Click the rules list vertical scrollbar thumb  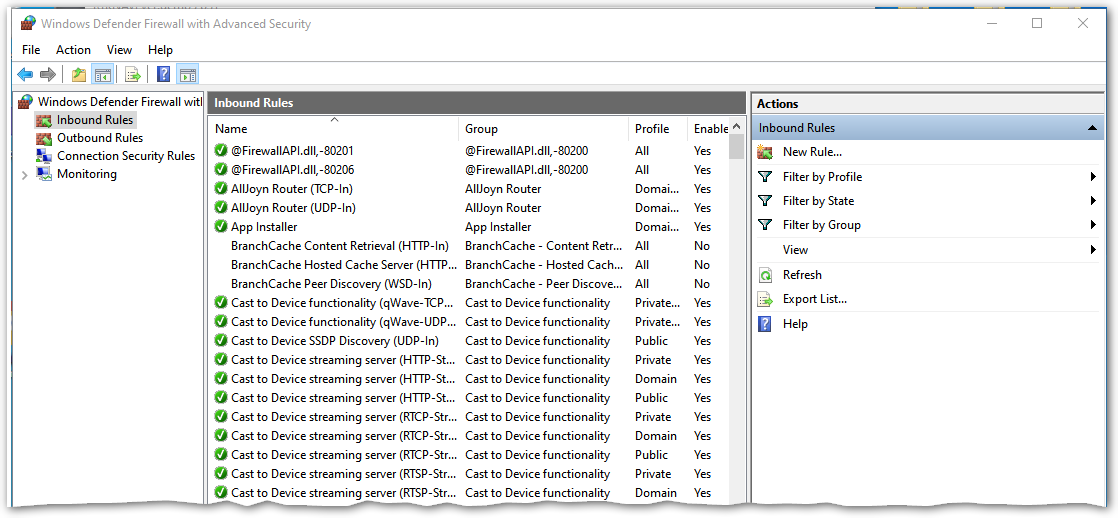[x=737, y=147]
